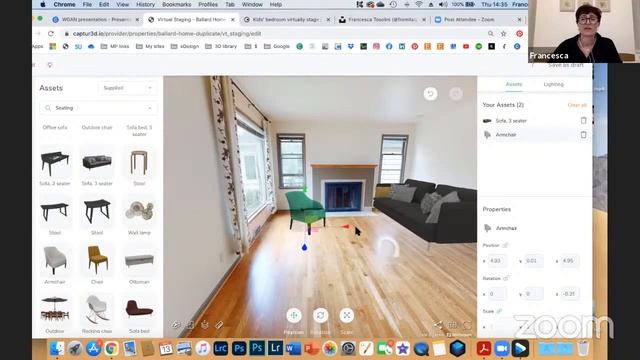Open the Supplied assets source dropdown
The height and width of the screenshot is (360, 640).
point(127,88)
